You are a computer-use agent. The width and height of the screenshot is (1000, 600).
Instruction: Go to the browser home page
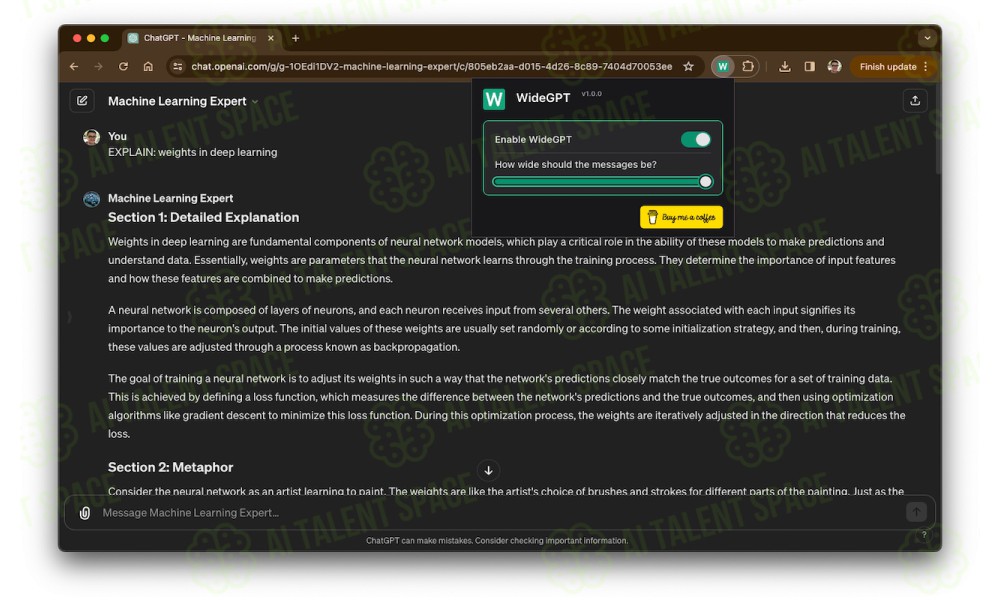(148, 66)
